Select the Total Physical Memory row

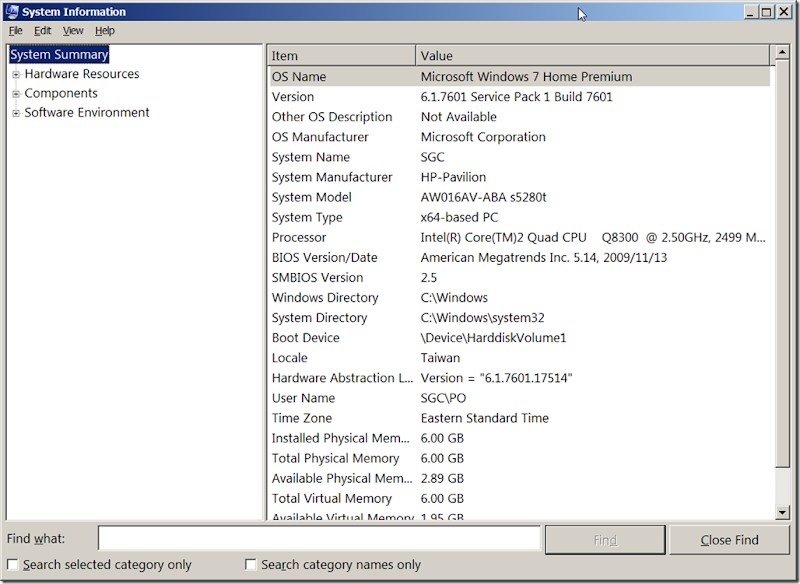(x=519, y=459)
